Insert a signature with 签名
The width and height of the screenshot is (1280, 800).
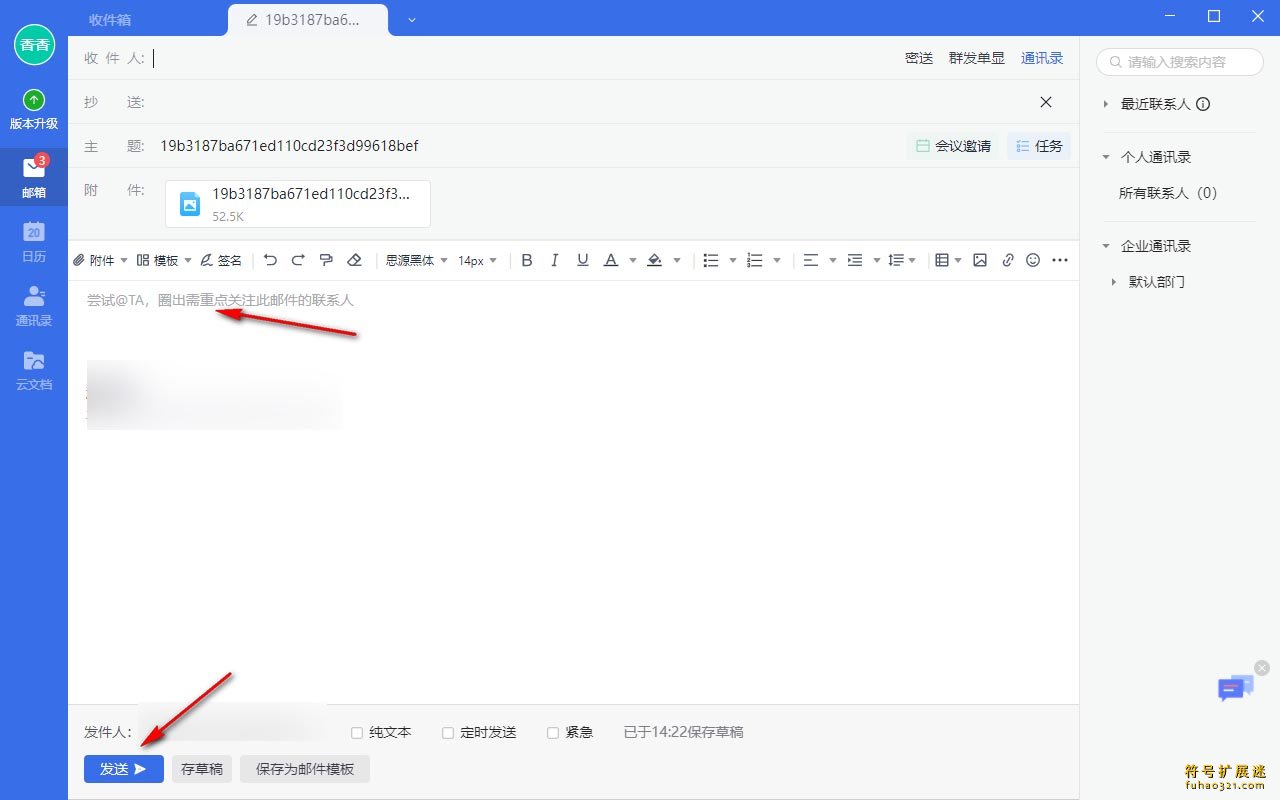coord(221,260)
